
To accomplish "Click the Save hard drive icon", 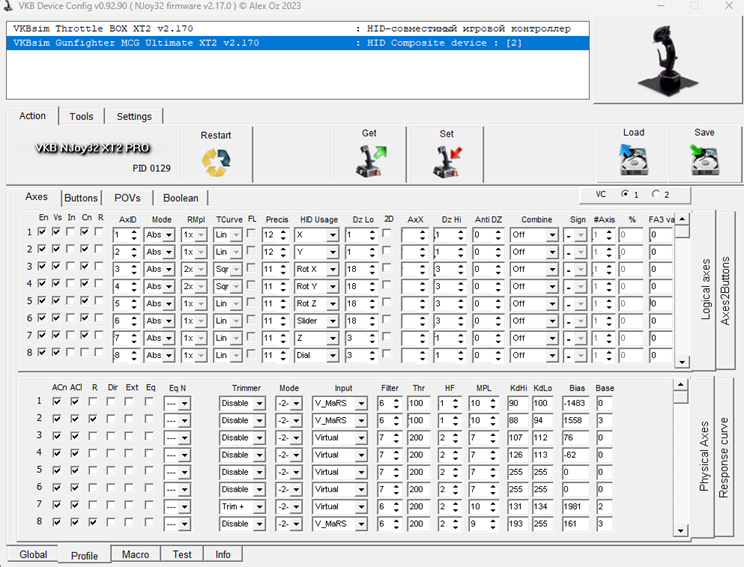I will (x=704, y=159).
